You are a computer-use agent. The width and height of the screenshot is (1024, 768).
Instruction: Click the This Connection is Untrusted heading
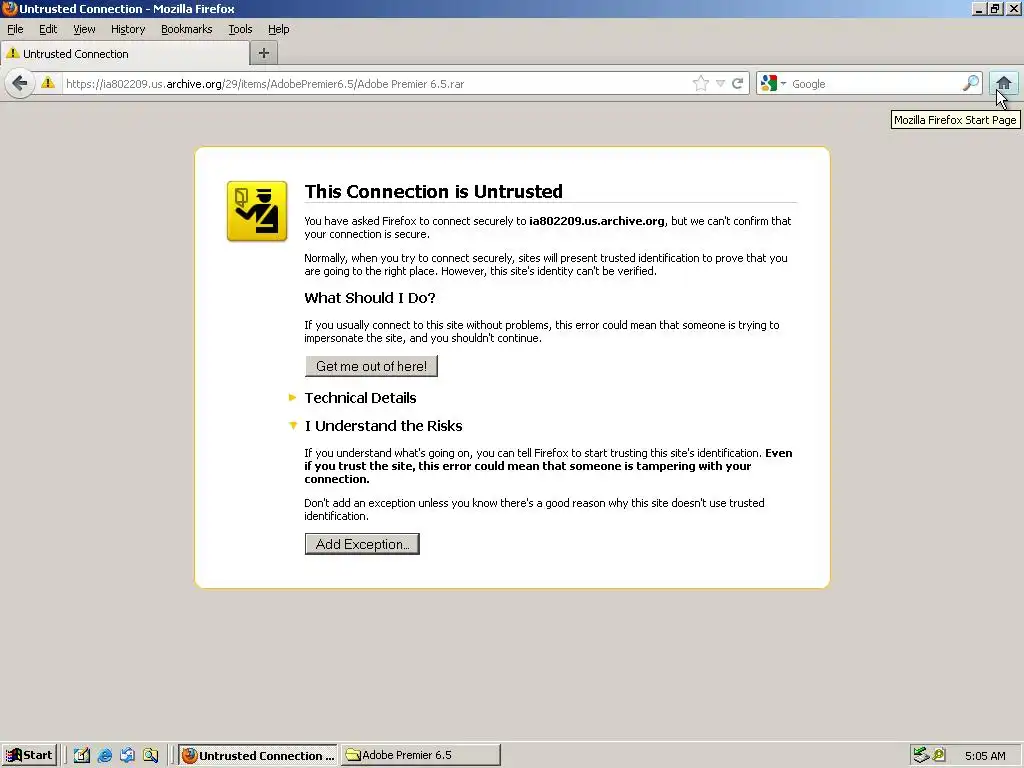tap(434, 191)
